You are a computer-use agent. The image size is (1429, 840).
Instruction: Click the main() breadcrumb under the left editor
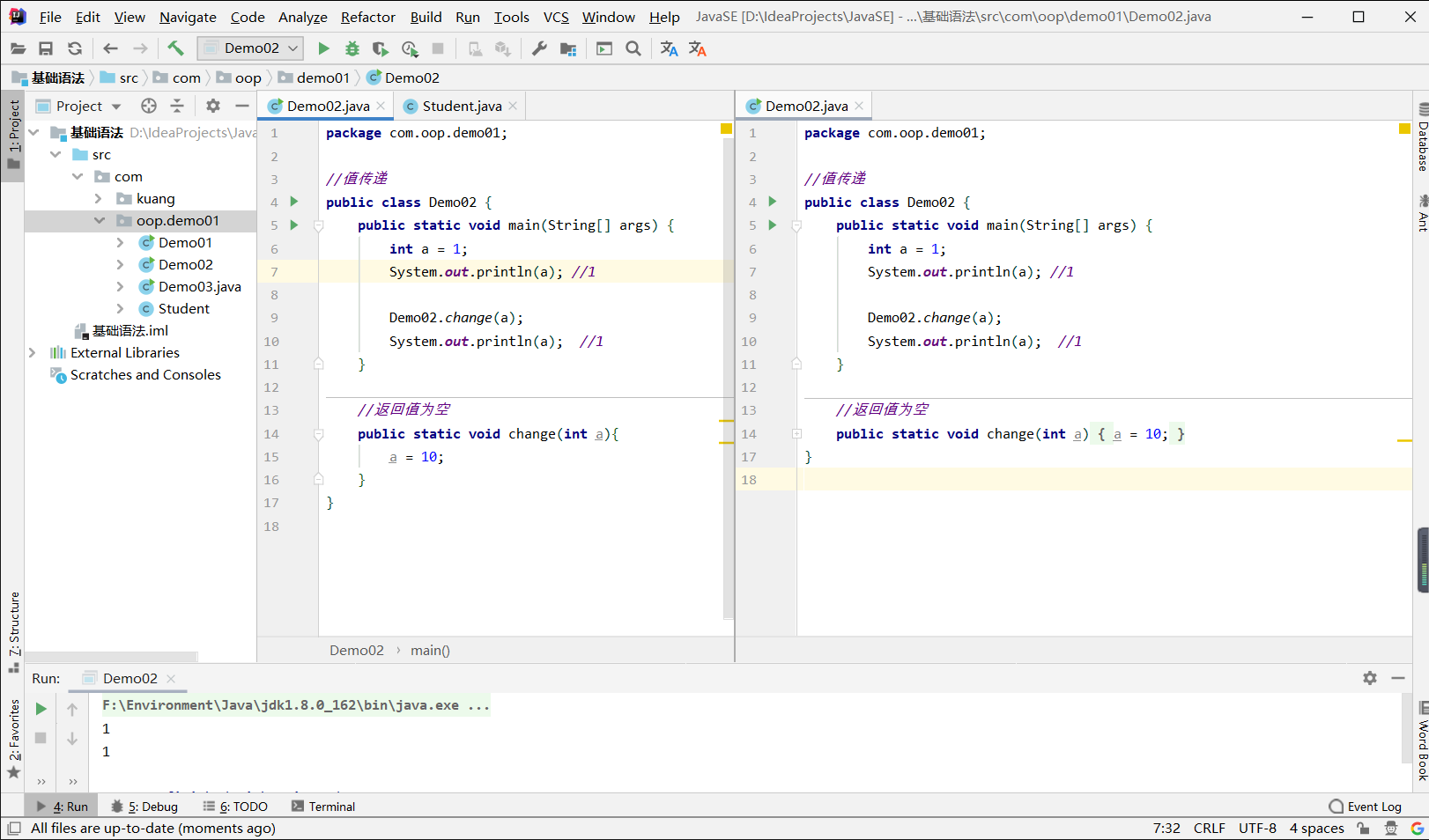tap(430, 650)
